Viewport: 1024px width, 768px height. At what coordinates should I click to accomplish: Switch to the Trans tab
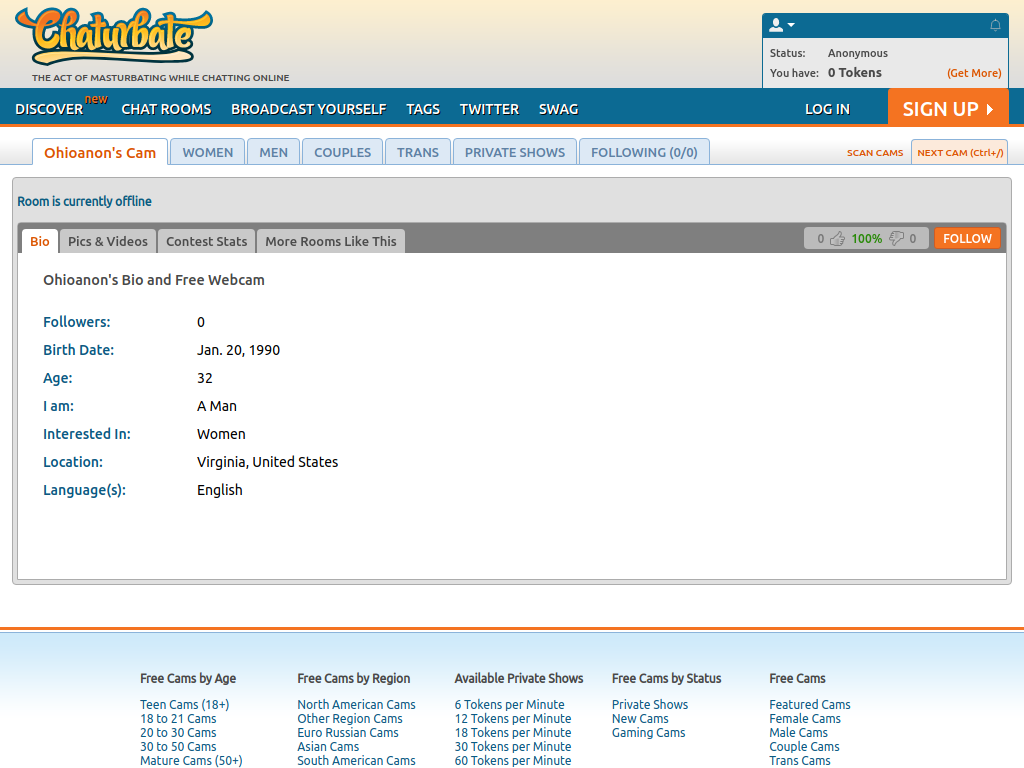pos(417,152)
